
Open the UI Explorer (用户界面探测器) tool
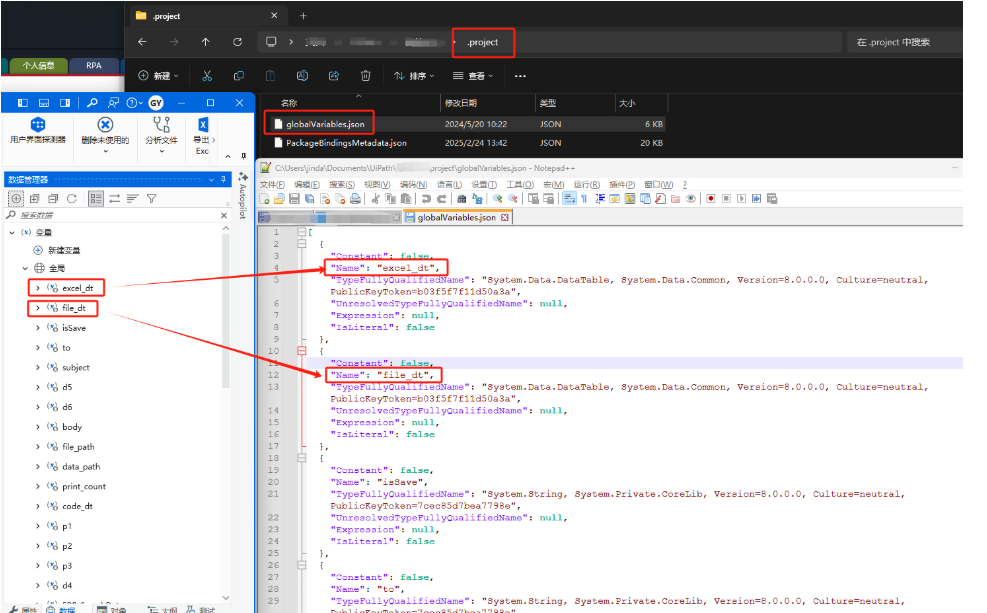(37, 125)
